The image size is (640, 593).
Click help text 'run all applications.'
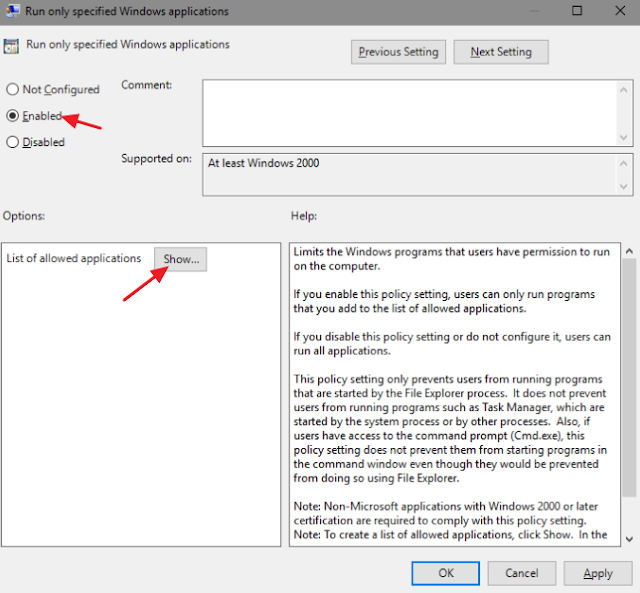pos(342,351)
